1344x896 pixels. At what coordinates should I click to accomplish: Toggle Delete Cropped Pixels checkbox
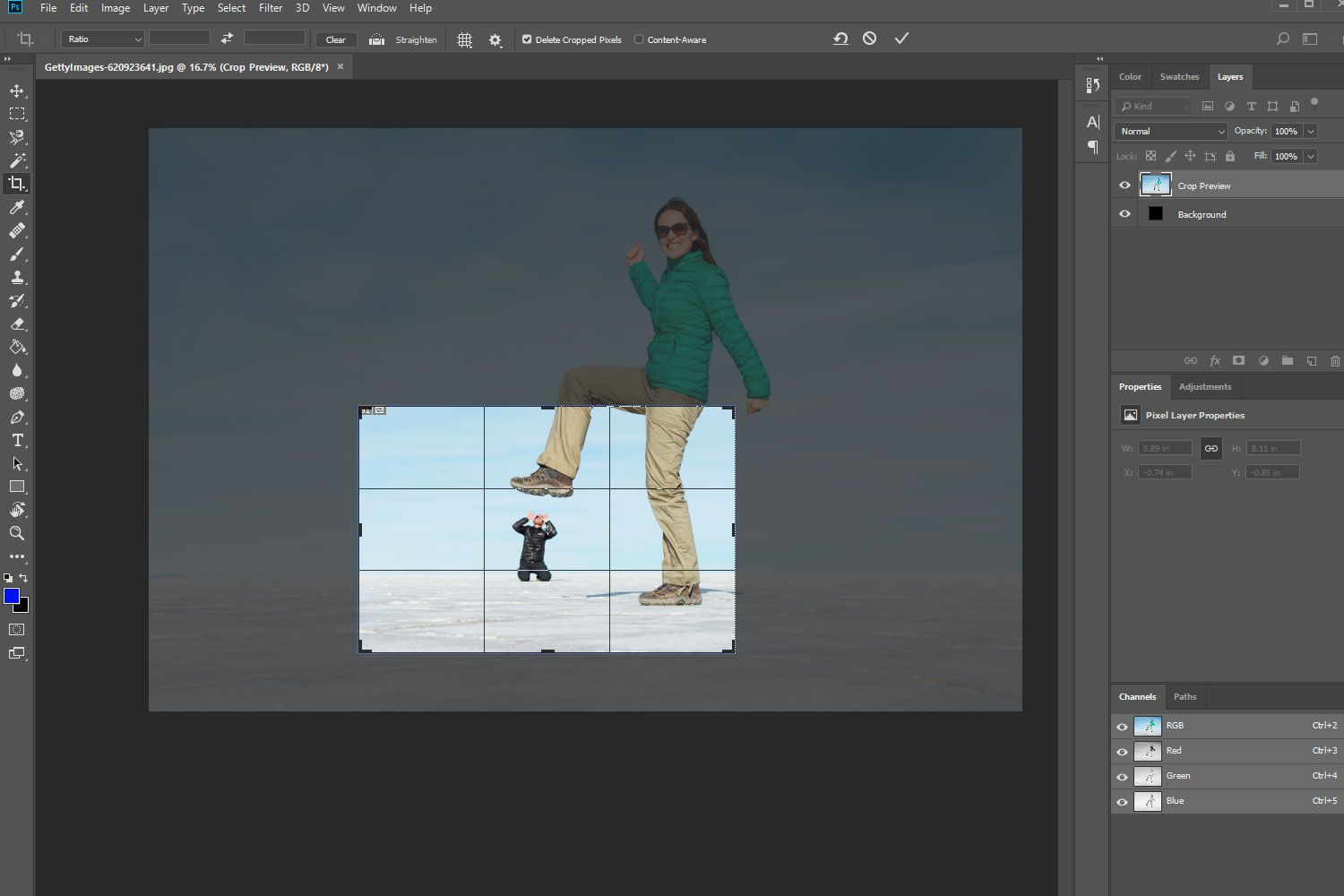point(526,39)
